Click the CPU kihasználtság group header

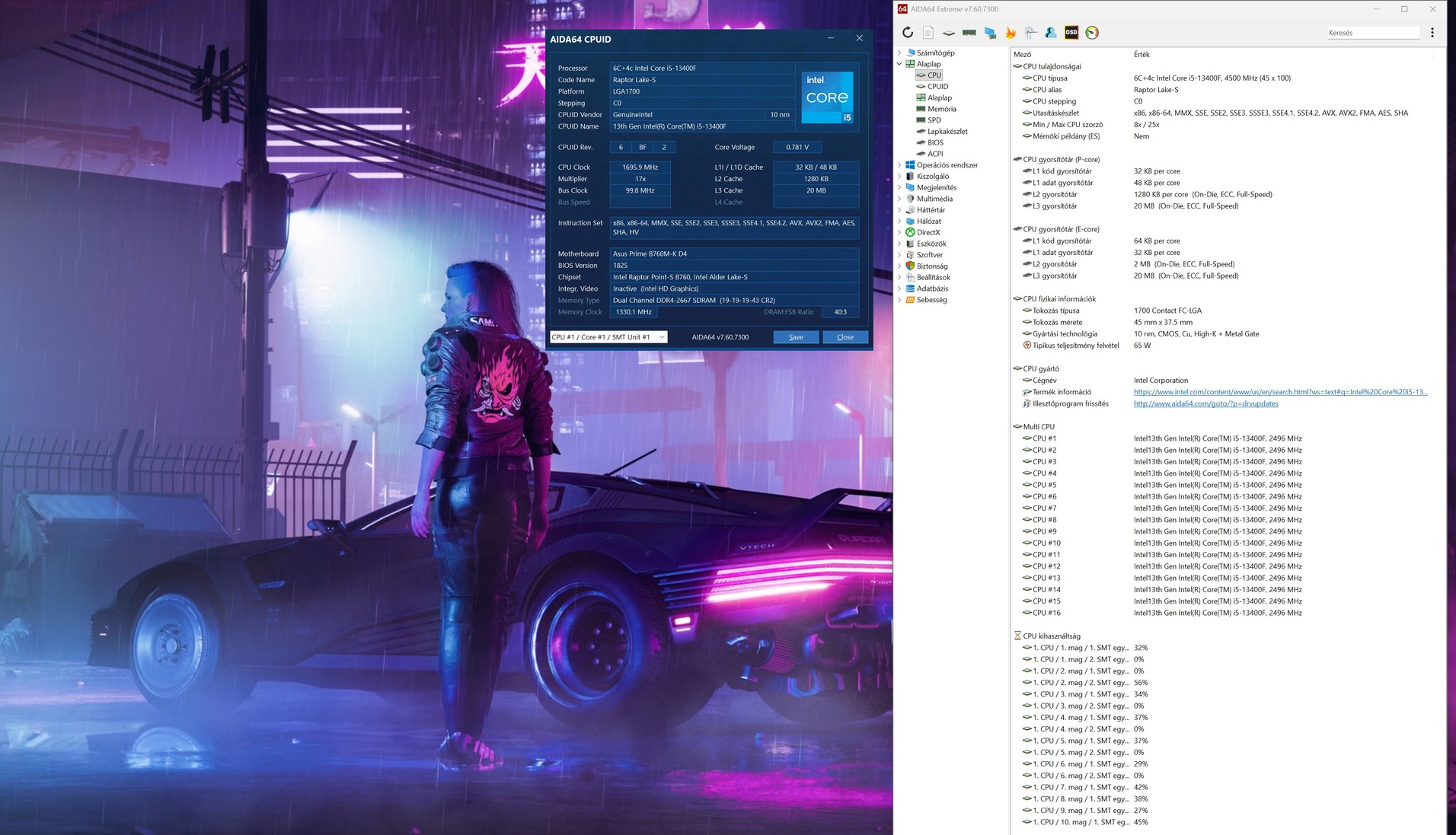(x=1051, y=636)
